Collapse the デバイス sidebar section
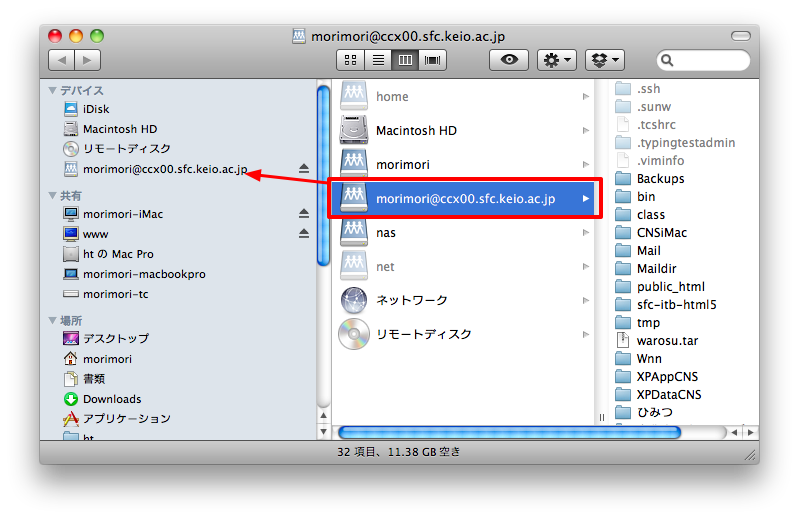The image size is (799, 519). 53,90
